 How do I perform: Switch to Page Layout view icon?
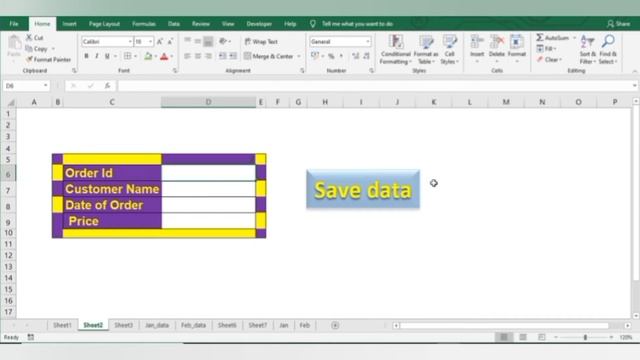click(x=523, y=337)
